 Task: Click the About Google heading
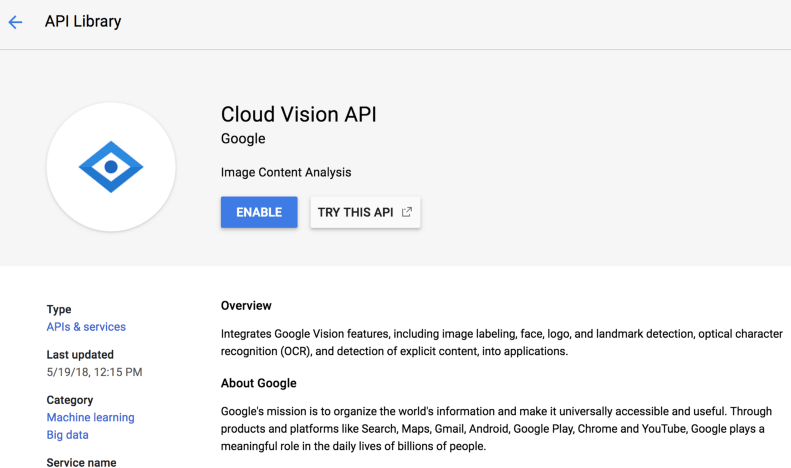click(x=259, y=383)
